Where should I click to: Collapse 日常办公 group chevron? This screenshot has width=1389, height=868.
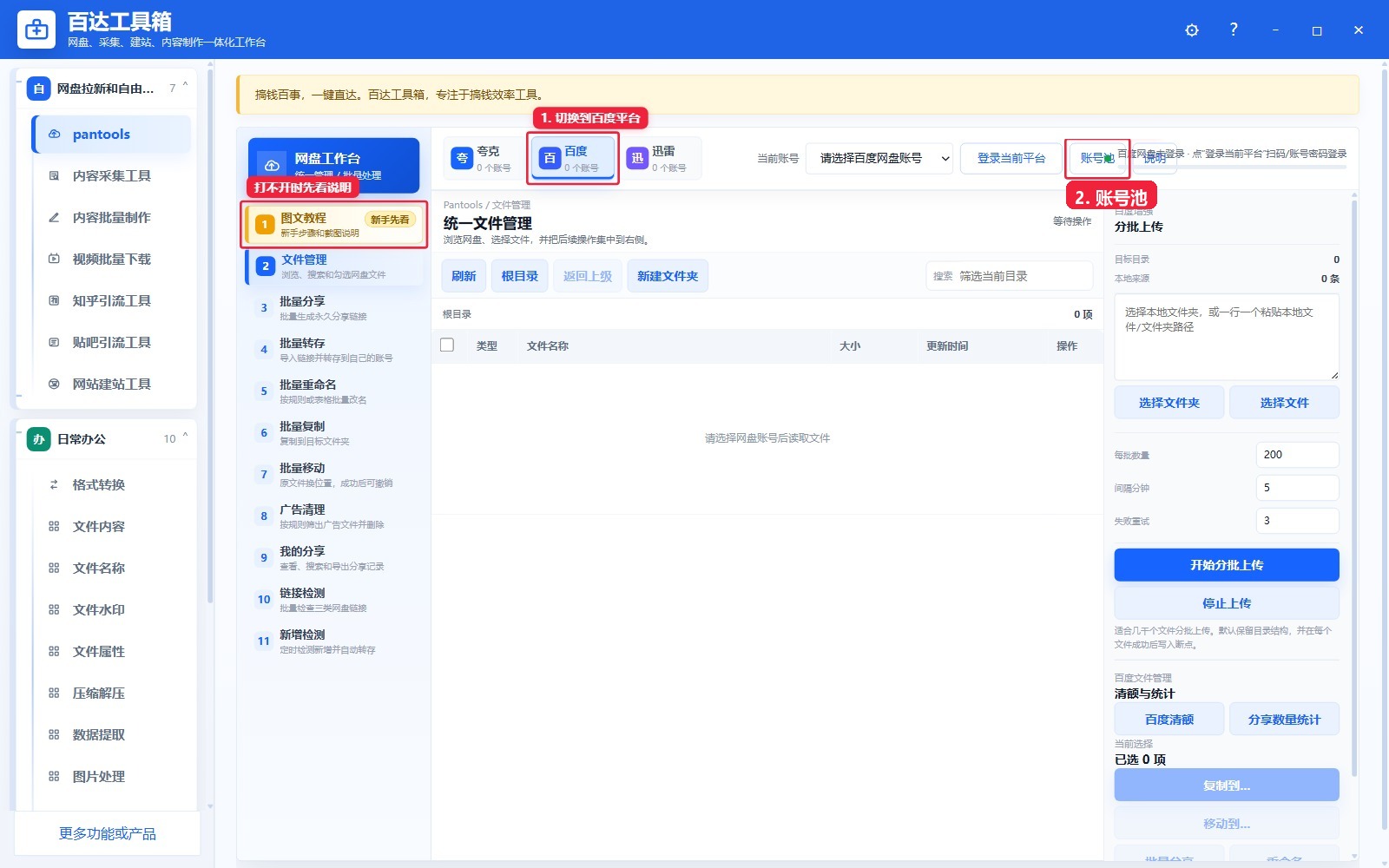pos(185,437)
